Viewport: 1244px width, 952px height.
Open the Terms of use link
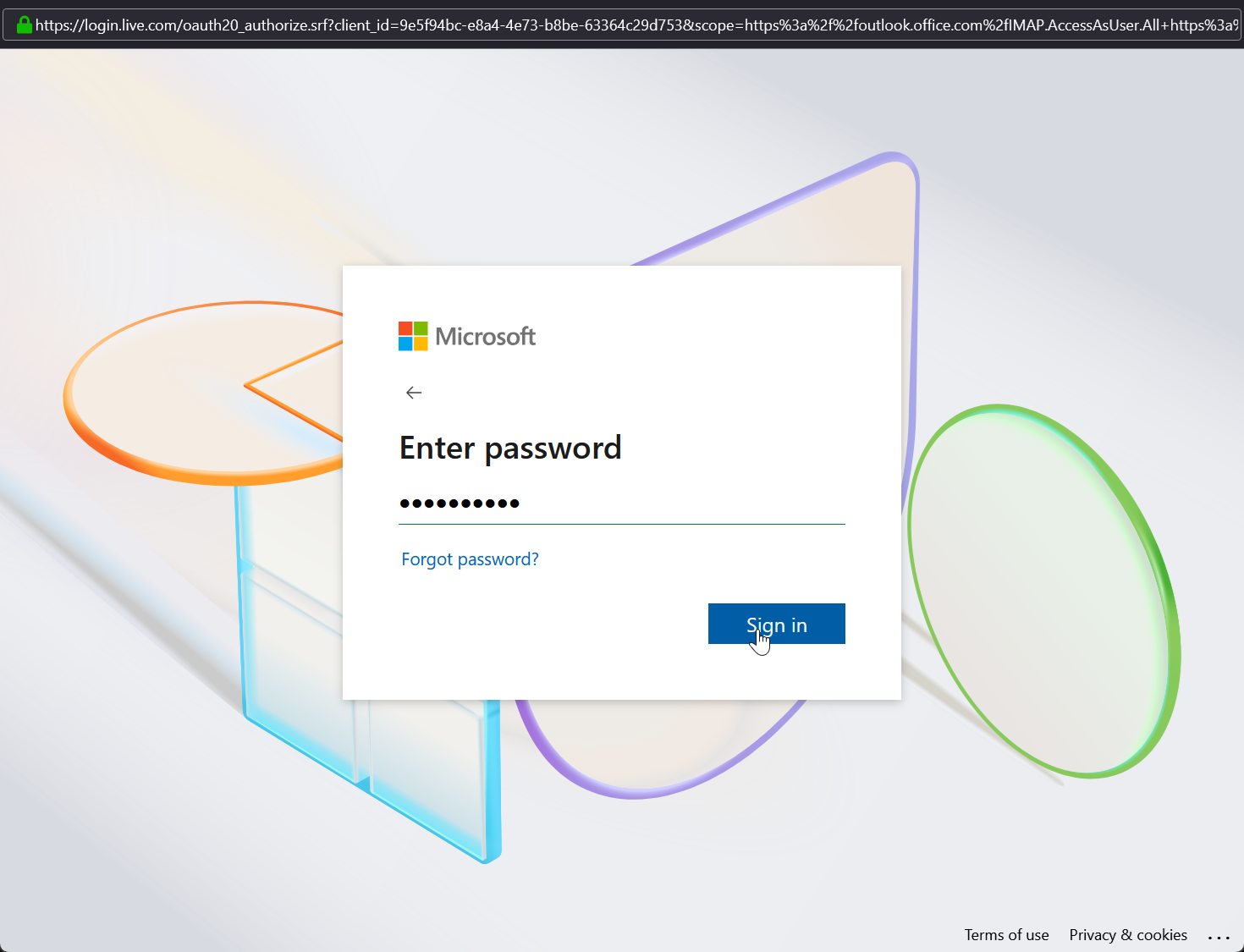1006,935
